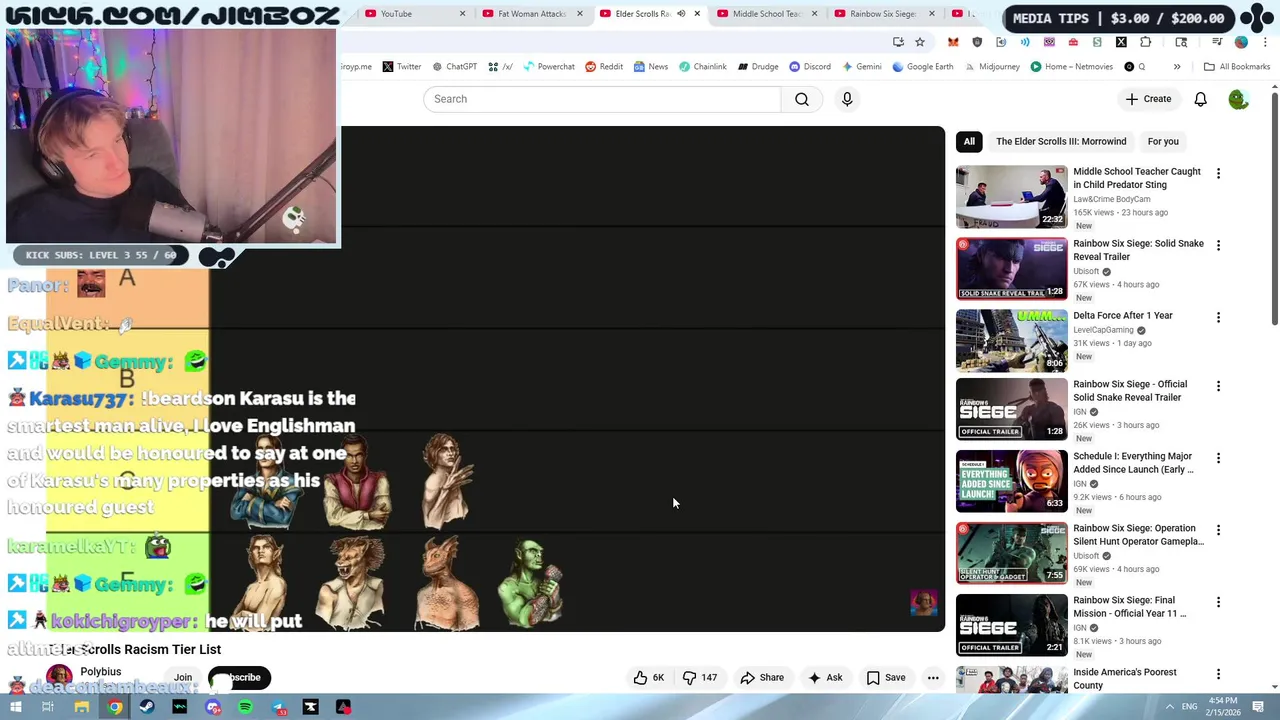Open options for Rainbow Six Siege Final Mission
The width and height of the screenshot is (1280, 720).
pyautogui.click(x=1218, y=602)
